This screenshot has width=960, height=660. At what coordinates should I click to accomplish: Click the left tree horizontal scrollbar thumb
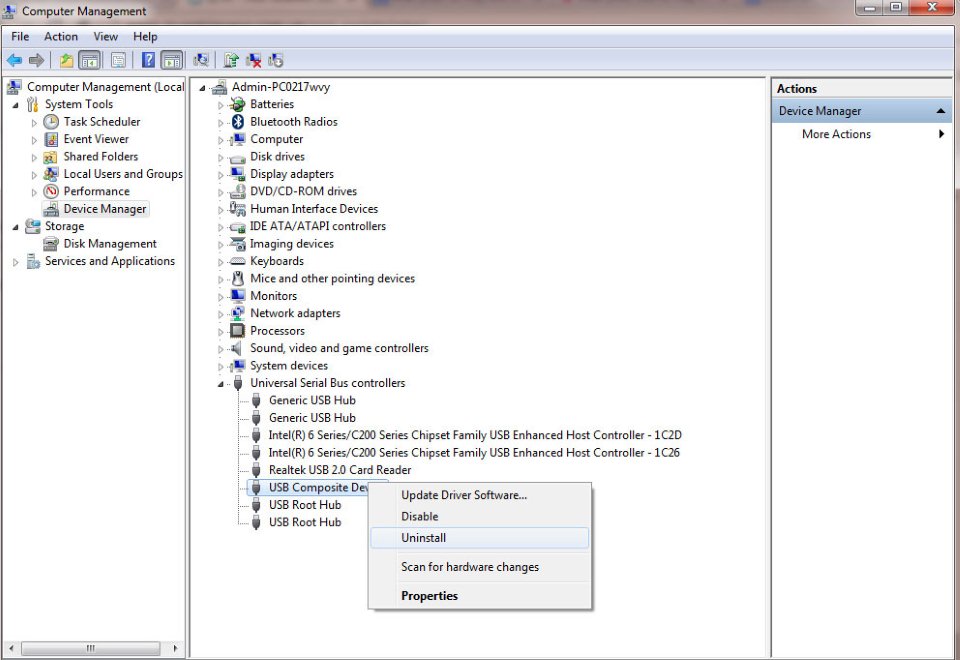tap(91, 648)
